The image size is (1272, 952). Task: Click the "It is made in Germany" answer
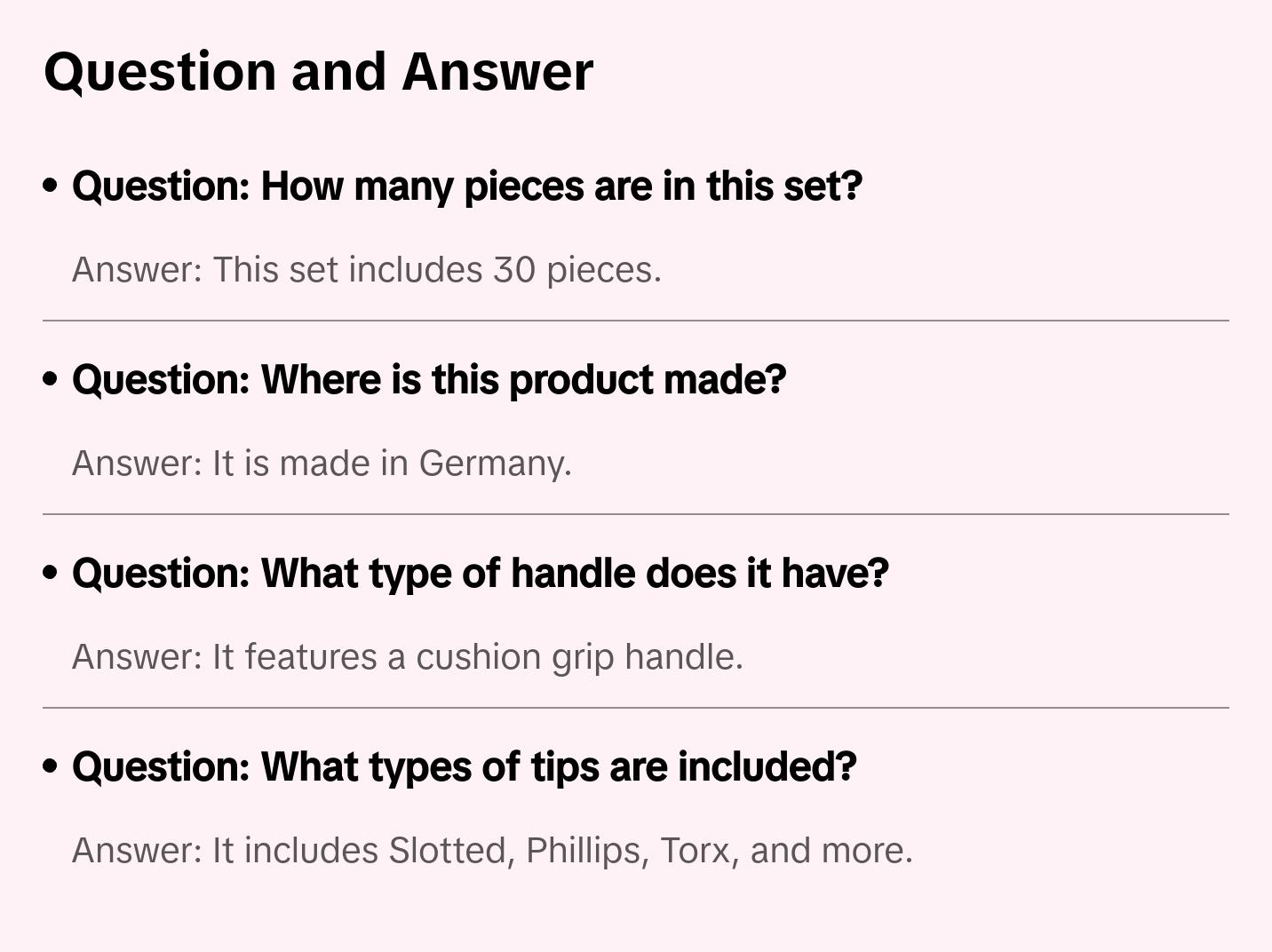click(x=322, y=464)
